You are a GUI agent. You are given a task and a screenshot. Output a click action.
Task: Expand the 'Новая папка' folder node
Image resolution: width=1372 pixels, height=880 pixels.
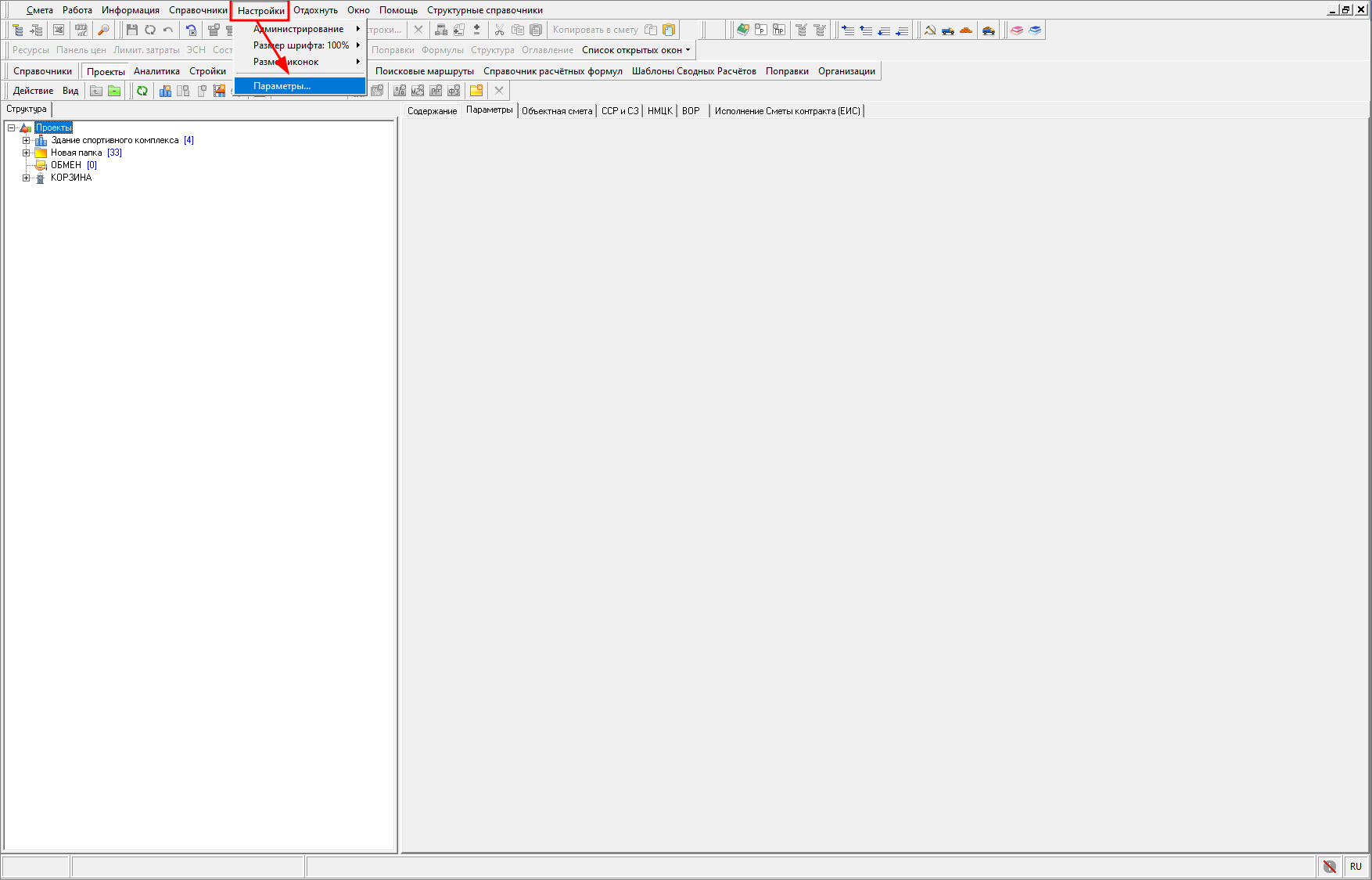26,153
